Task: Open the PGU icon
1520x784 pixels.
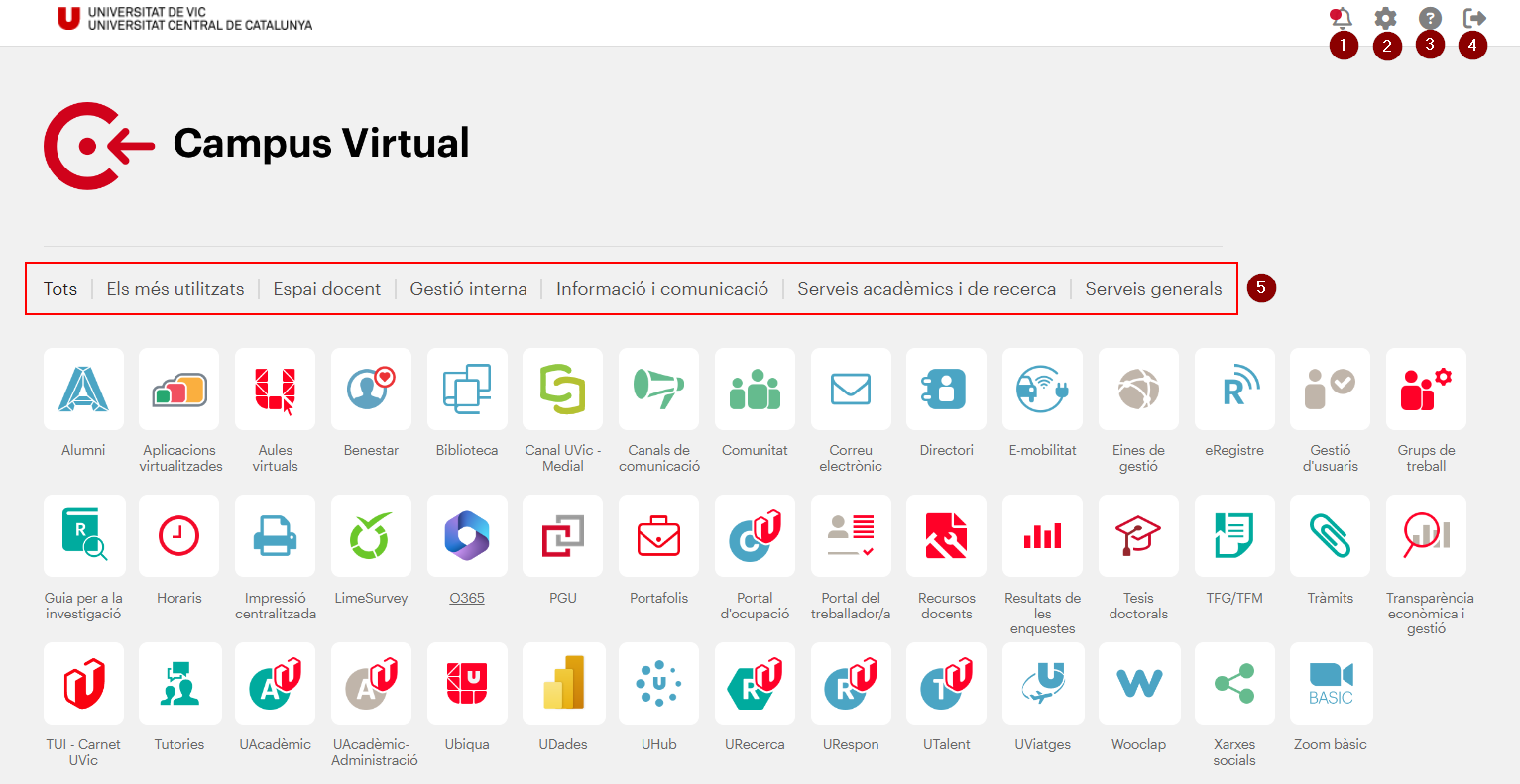Action: click(x=563, y=536)
